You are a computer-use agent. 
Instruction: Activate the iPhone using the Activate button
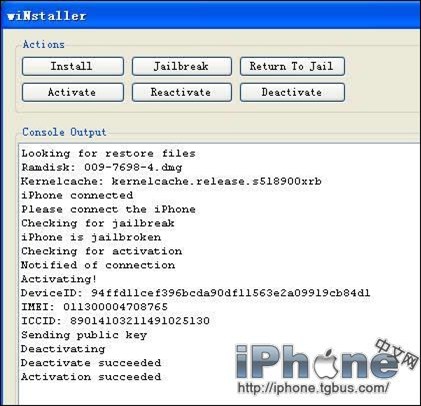(x=73, y=92)
